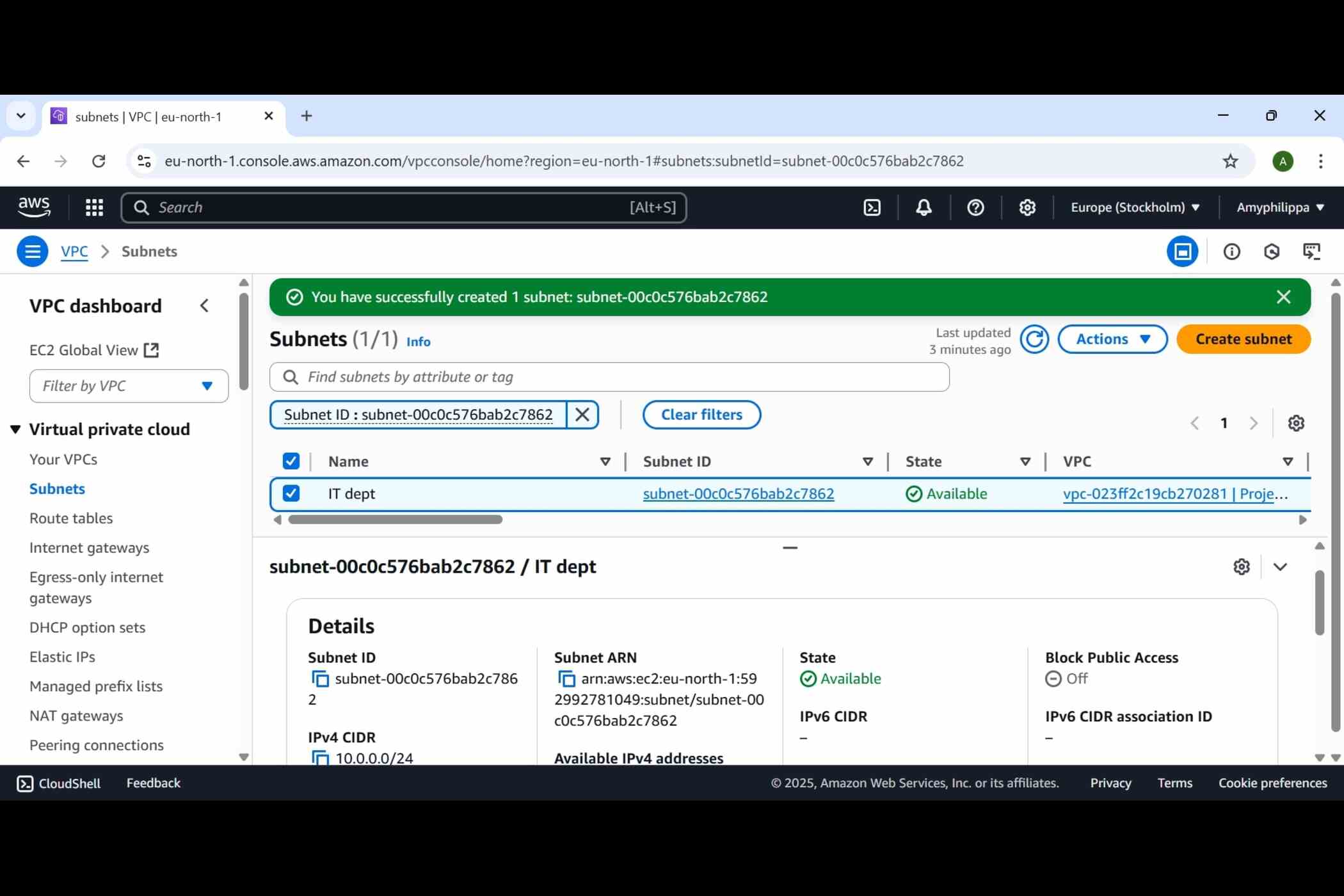This screenshot has width=1344, height=896.
Task: Bookmark this page with the star icon
Action: tap(1230, 161)
